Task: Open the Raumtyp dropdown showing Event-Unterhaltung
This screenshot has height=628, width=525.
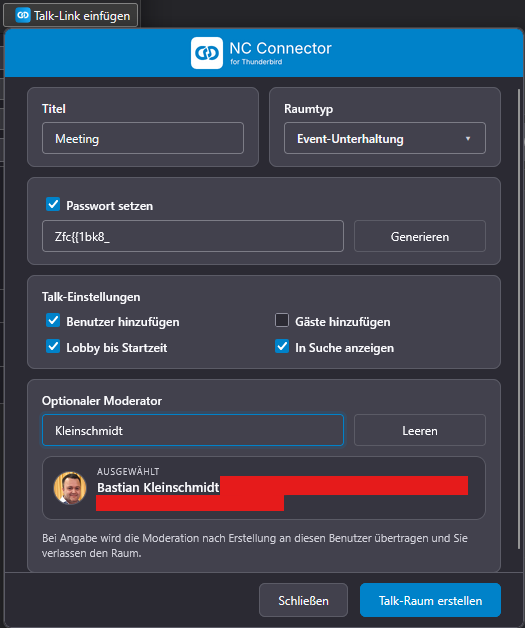Action: 385,138
